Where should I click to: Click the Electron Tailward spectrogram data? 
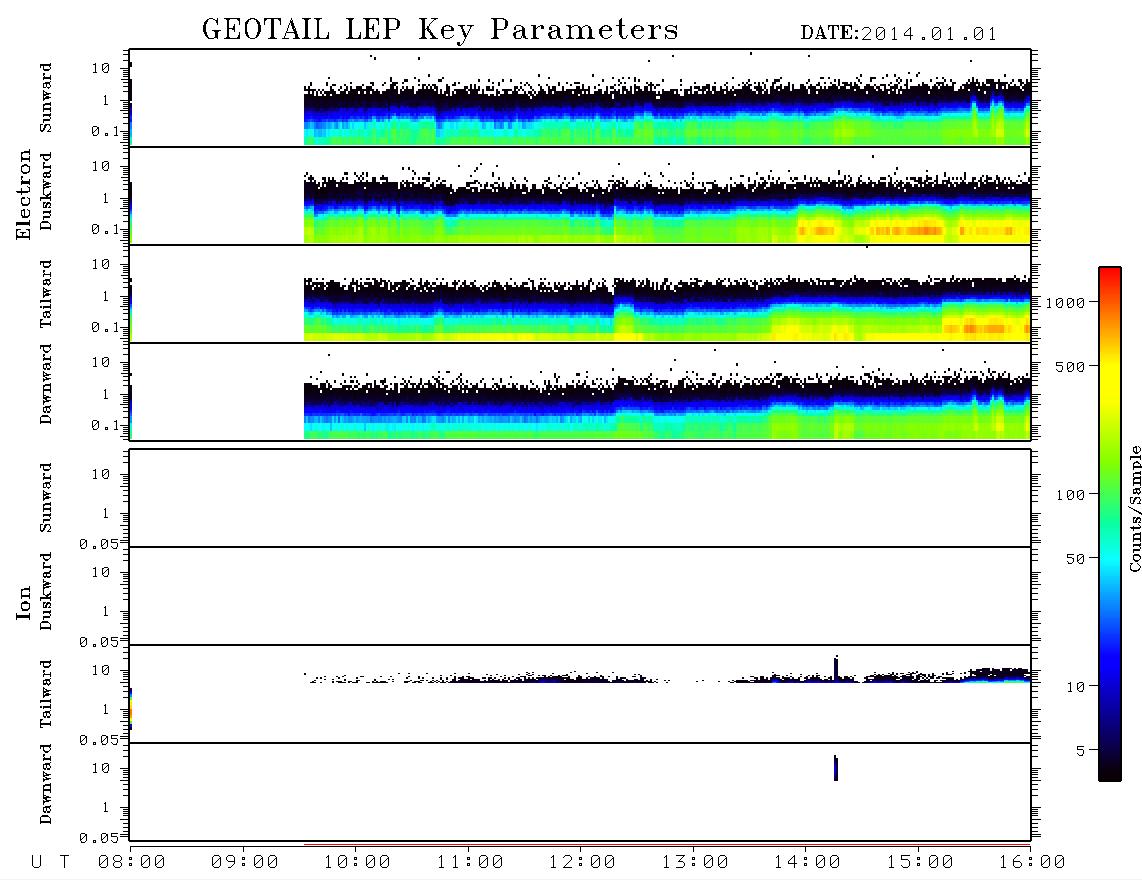667,309
